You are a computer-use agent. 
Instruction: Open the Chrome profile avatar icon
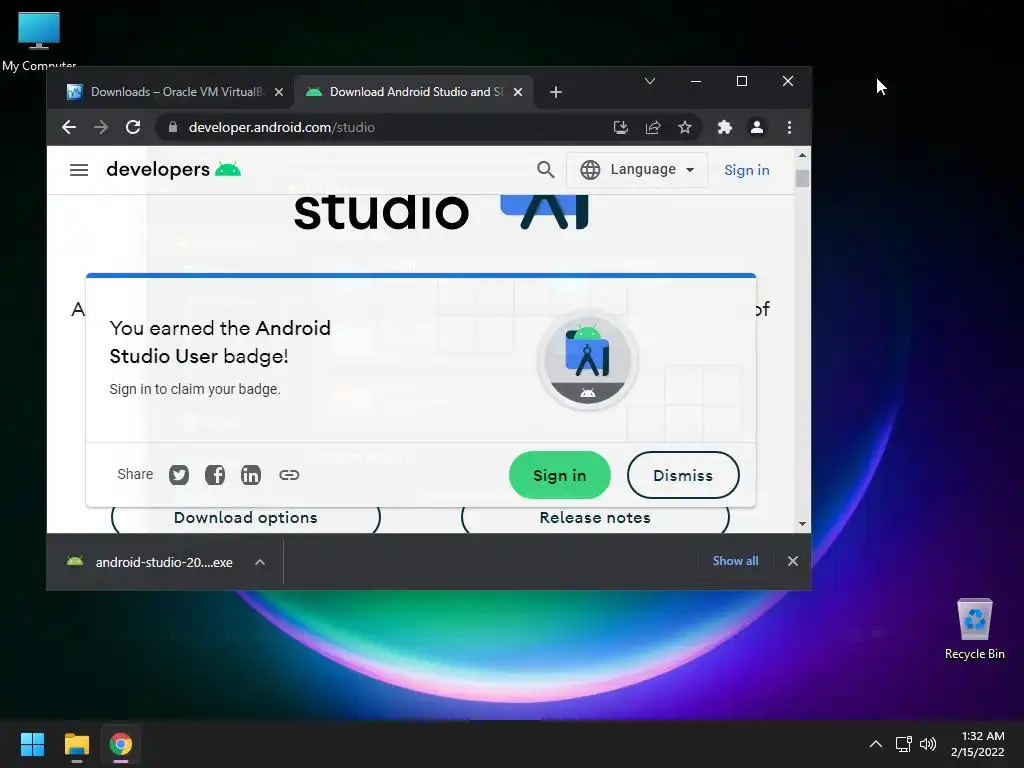point(757,127)
